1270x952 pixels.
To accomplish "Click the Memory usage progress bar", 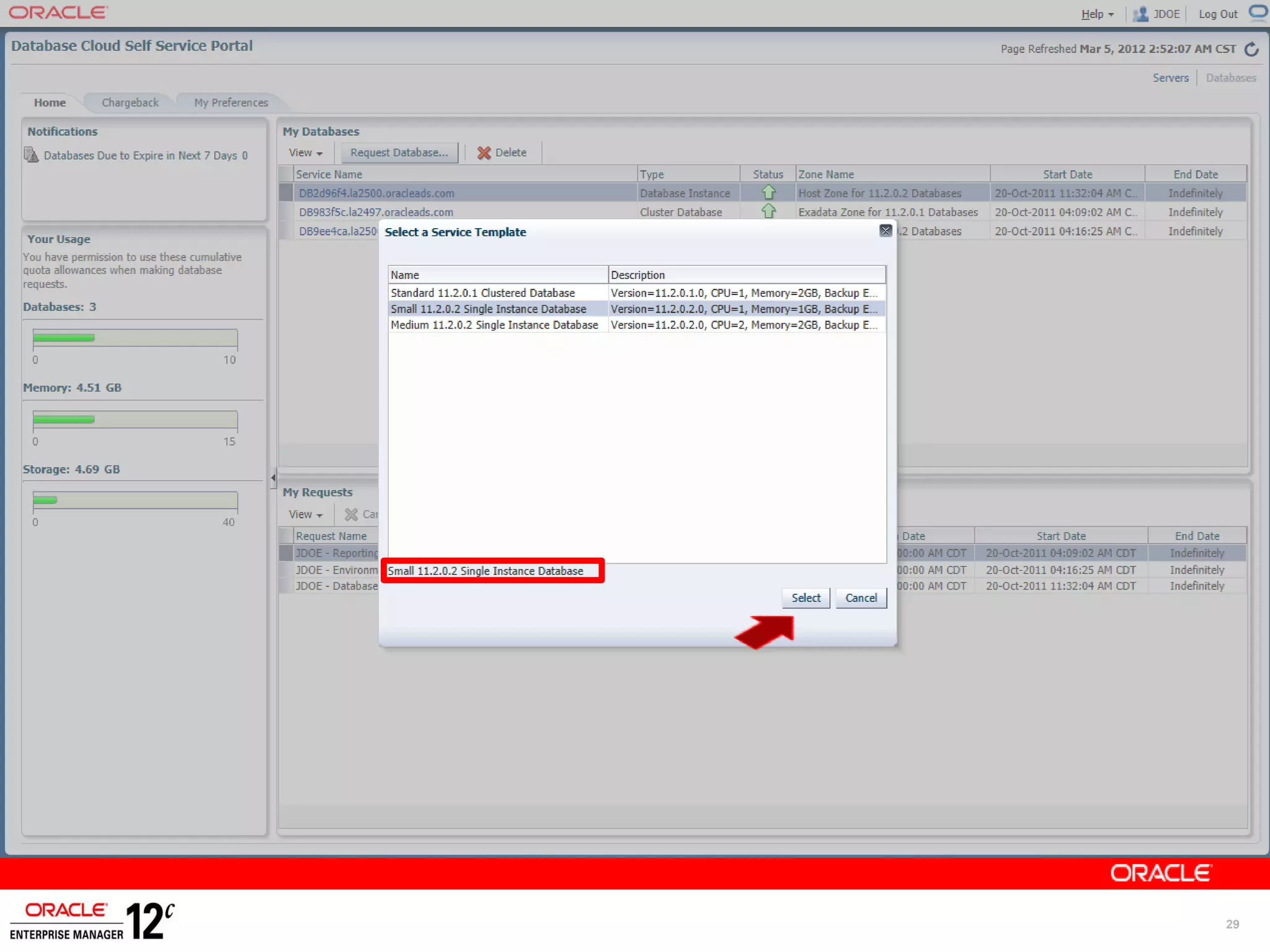I will (135, 420).
